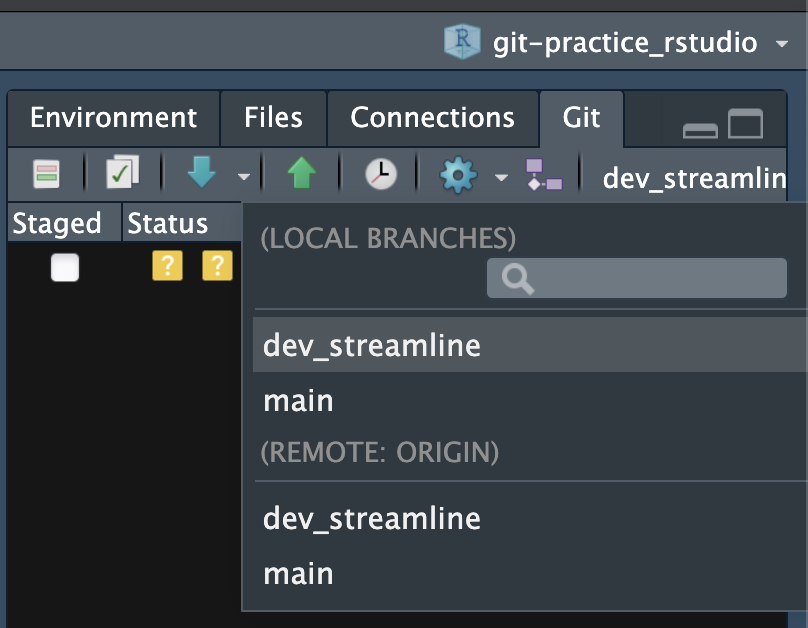Open the commit History clock icon
Image resolution: width=808 pixels, height=628 pixels.
tap(380, 172)
